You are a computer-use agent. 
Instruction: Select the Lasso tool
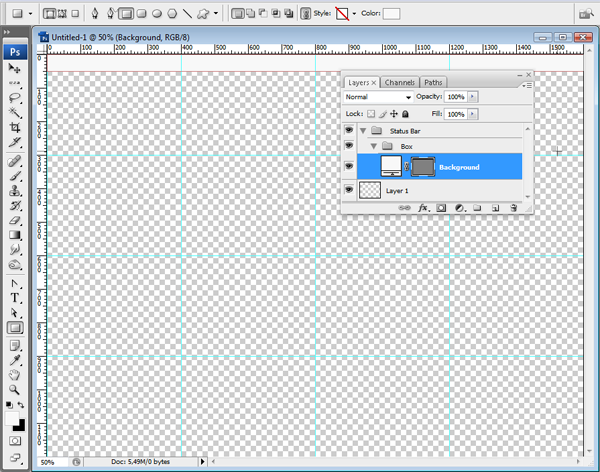pos(15,98)
